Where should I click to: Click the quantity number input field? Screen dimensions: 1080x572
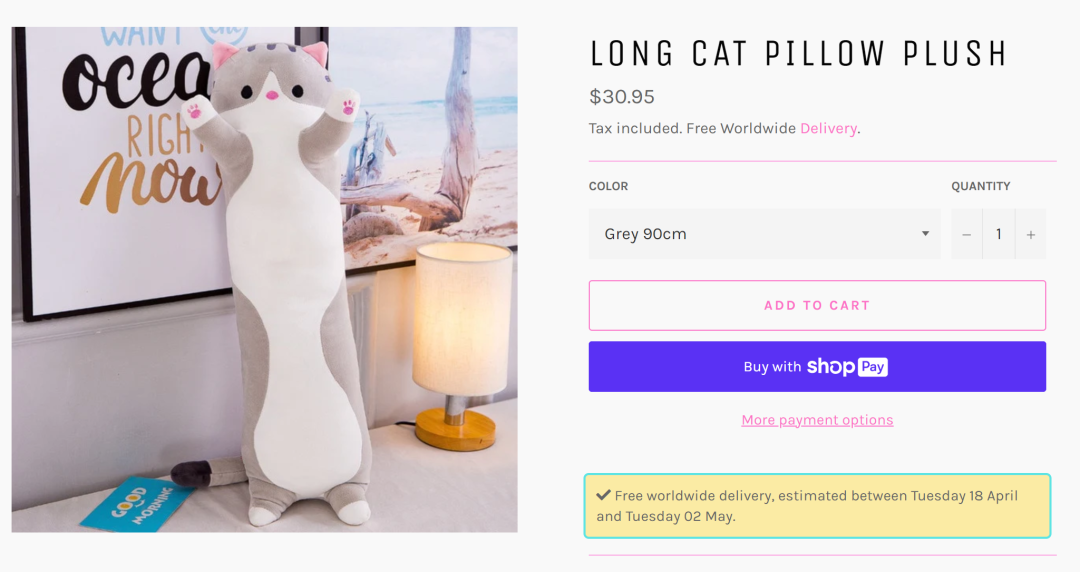tap(998, 235)
